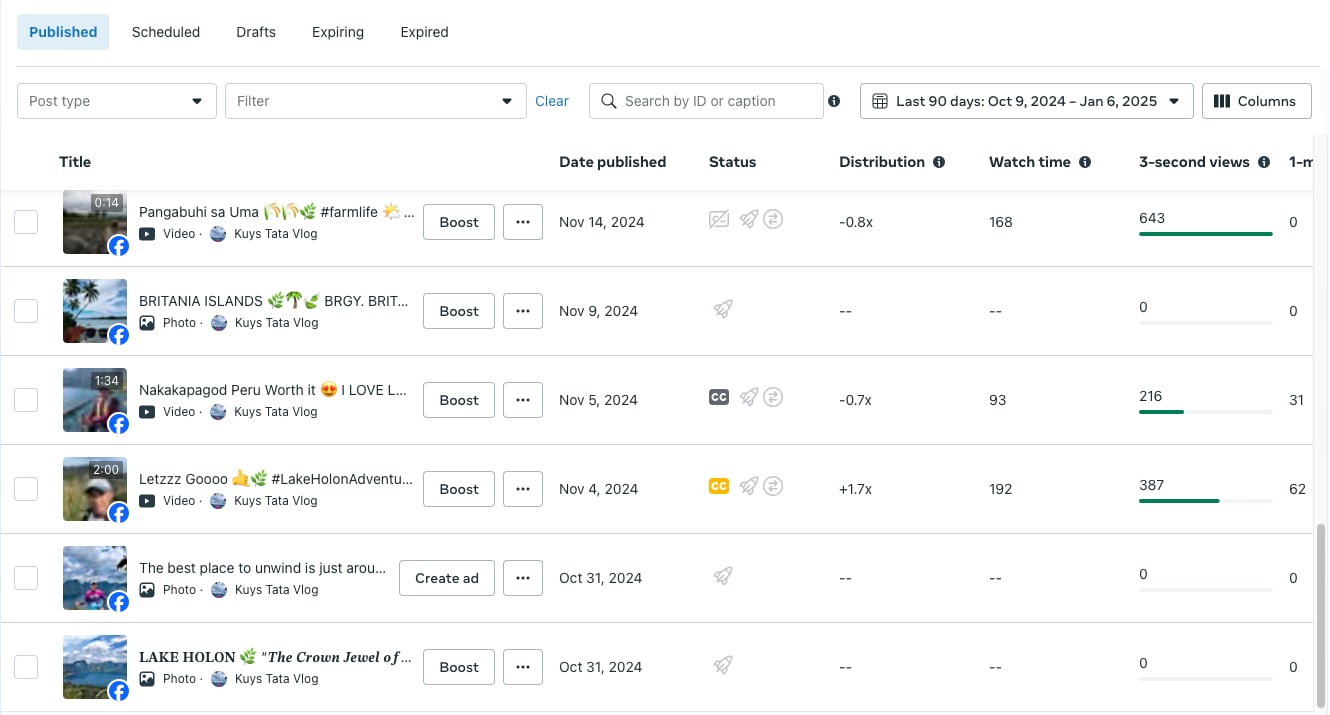Click crosspost icon on Nov 14 video row
The image size is (1330, 715).
click(773, 219)
